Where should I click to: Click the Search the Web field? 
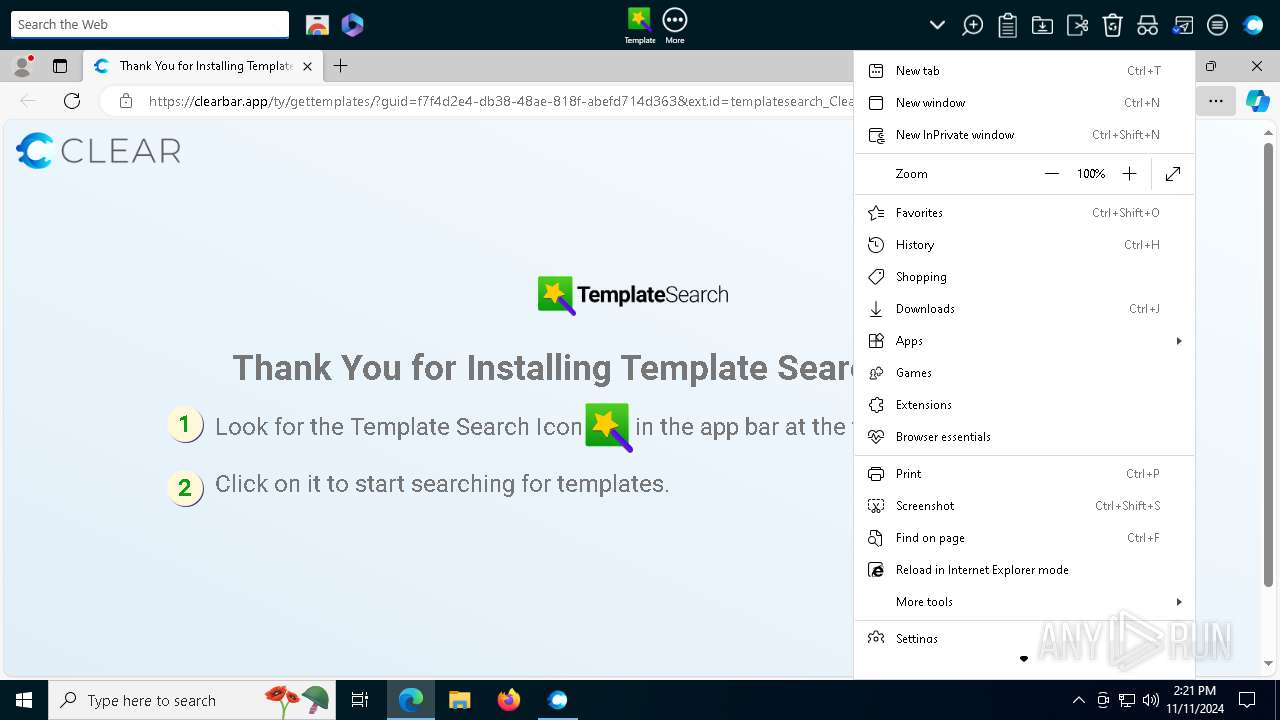tap(150, 24)
